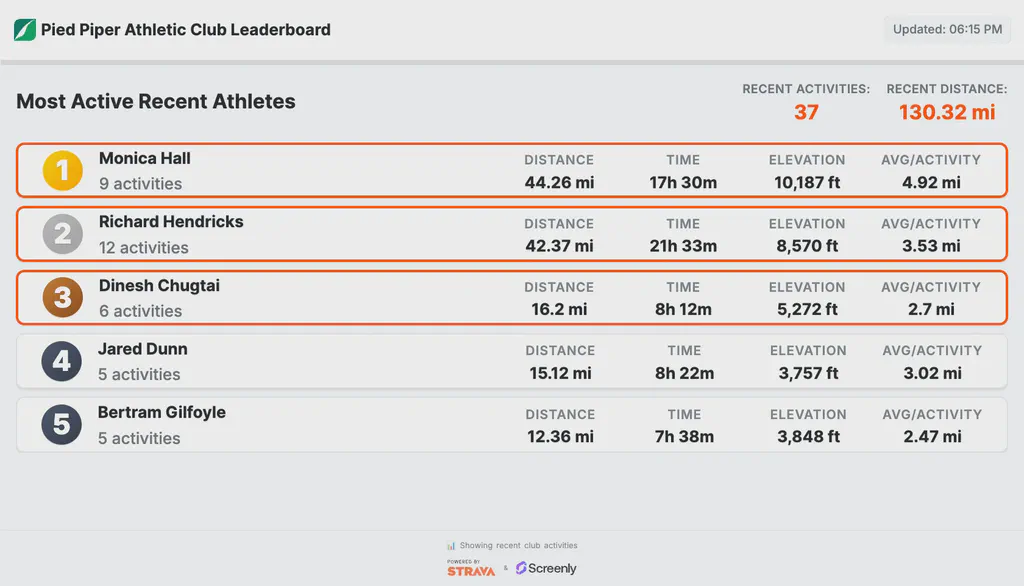Select the Most Active Recent Athletes heading
The height and width of the screenshot is (586, 1024).
point(155,101)
